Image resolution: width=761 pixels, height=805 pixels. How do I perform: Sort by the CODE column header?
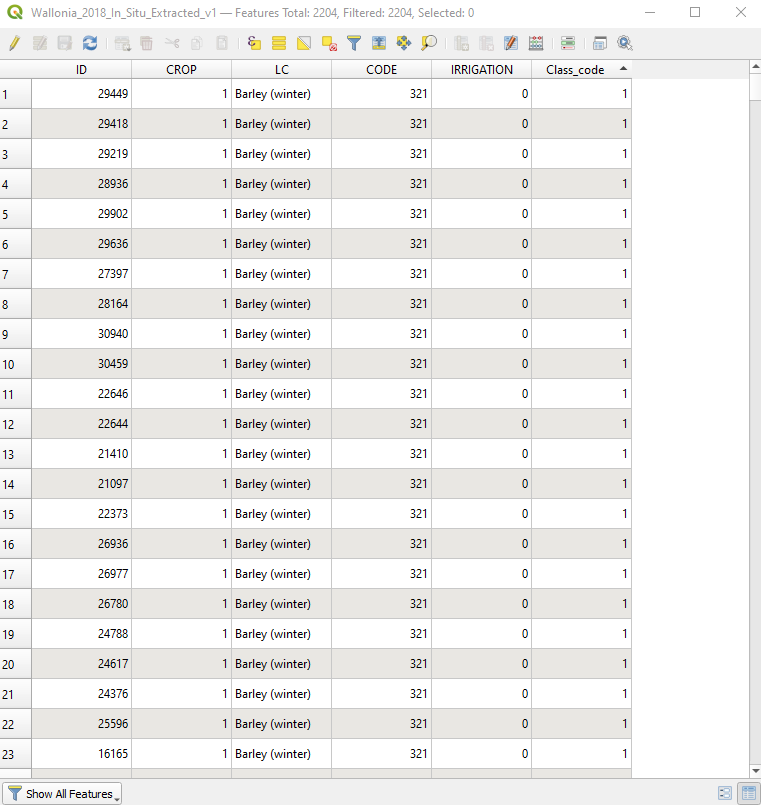pos(382,70)
